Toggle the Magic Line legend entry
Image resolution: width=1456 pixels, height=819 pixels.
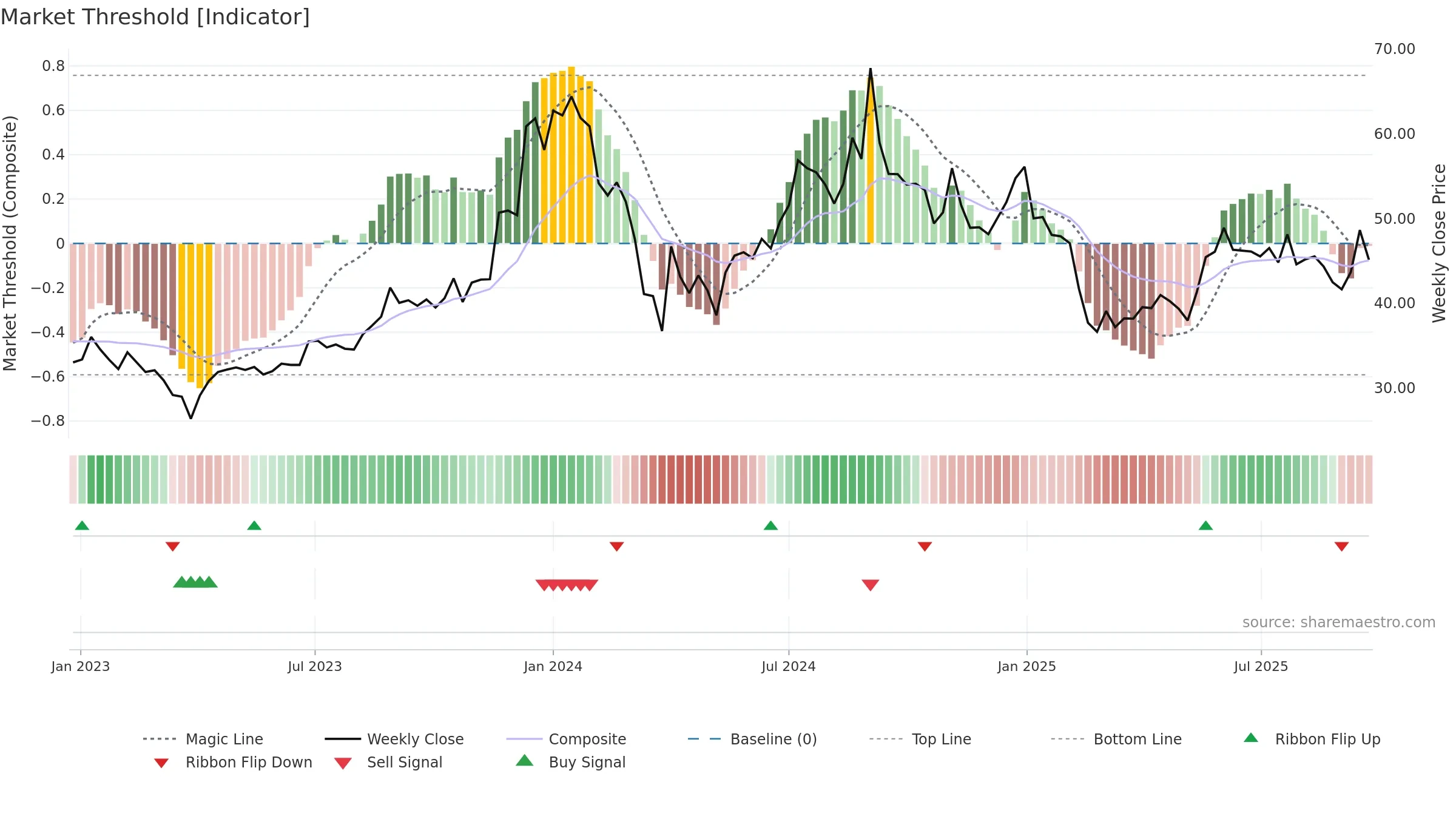(203, 739)
